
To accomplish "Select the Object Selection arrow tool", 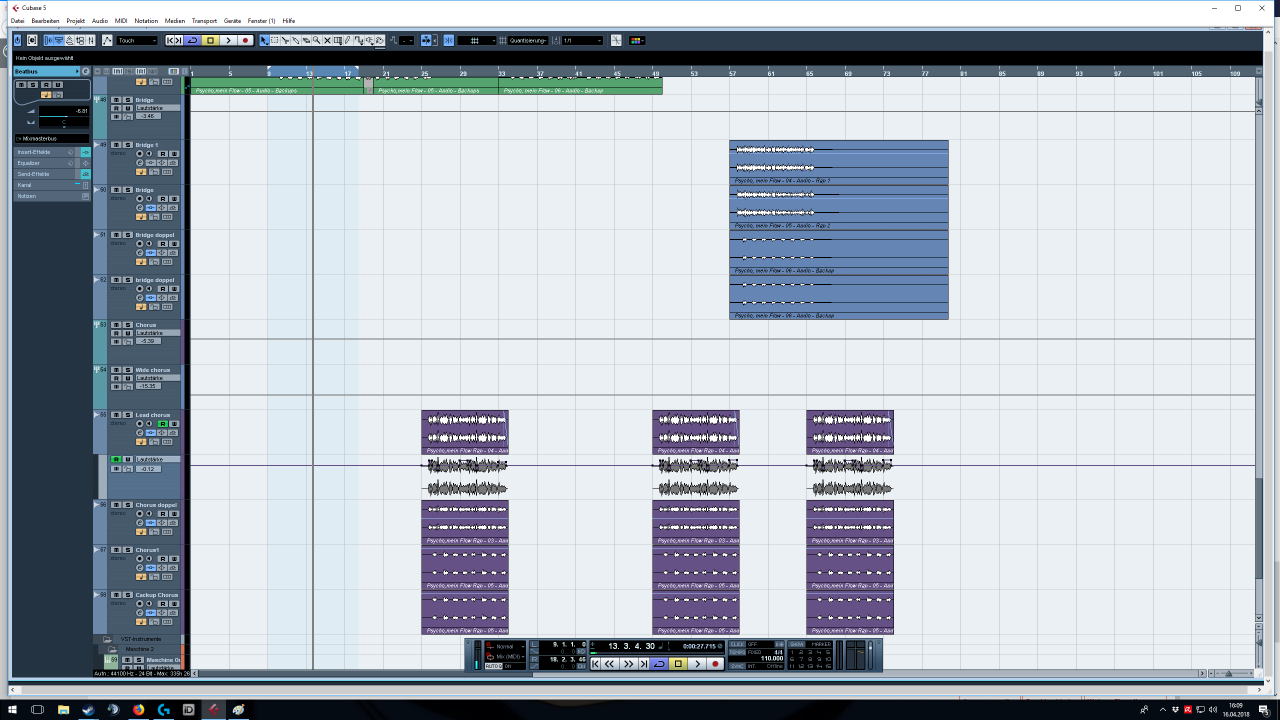I will point(264,40).
